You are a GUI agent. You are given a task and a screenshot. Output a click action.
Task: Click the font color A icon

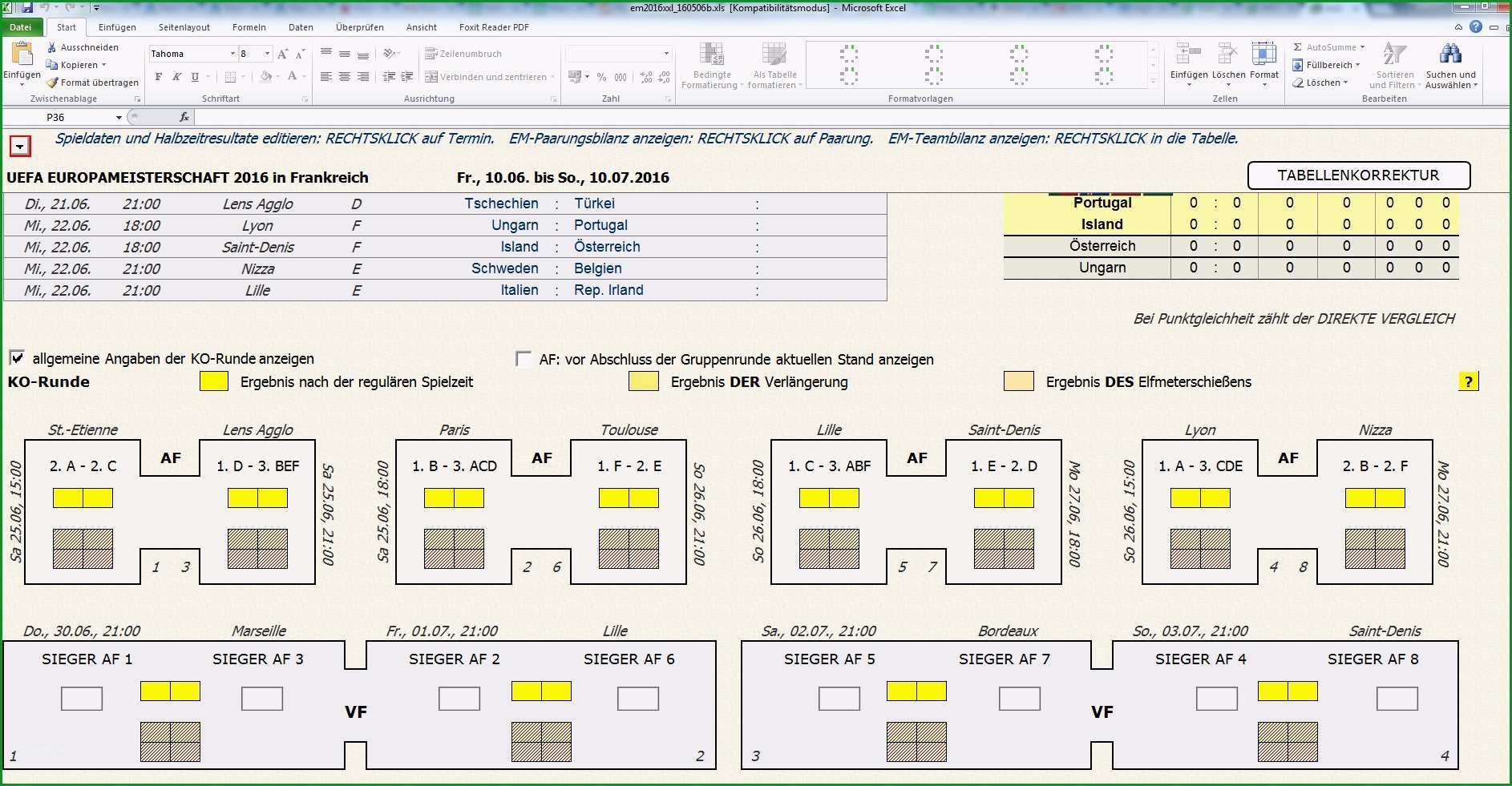292,77
